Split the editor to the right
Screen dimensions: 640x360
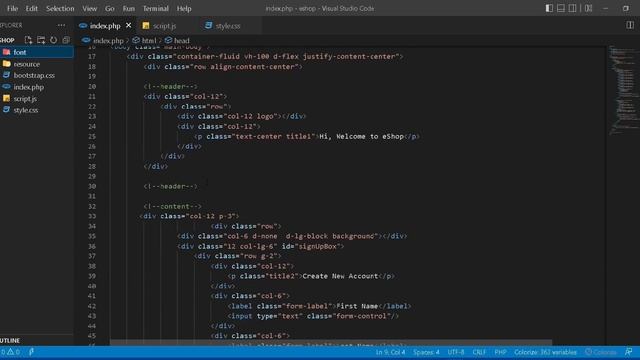630,25
